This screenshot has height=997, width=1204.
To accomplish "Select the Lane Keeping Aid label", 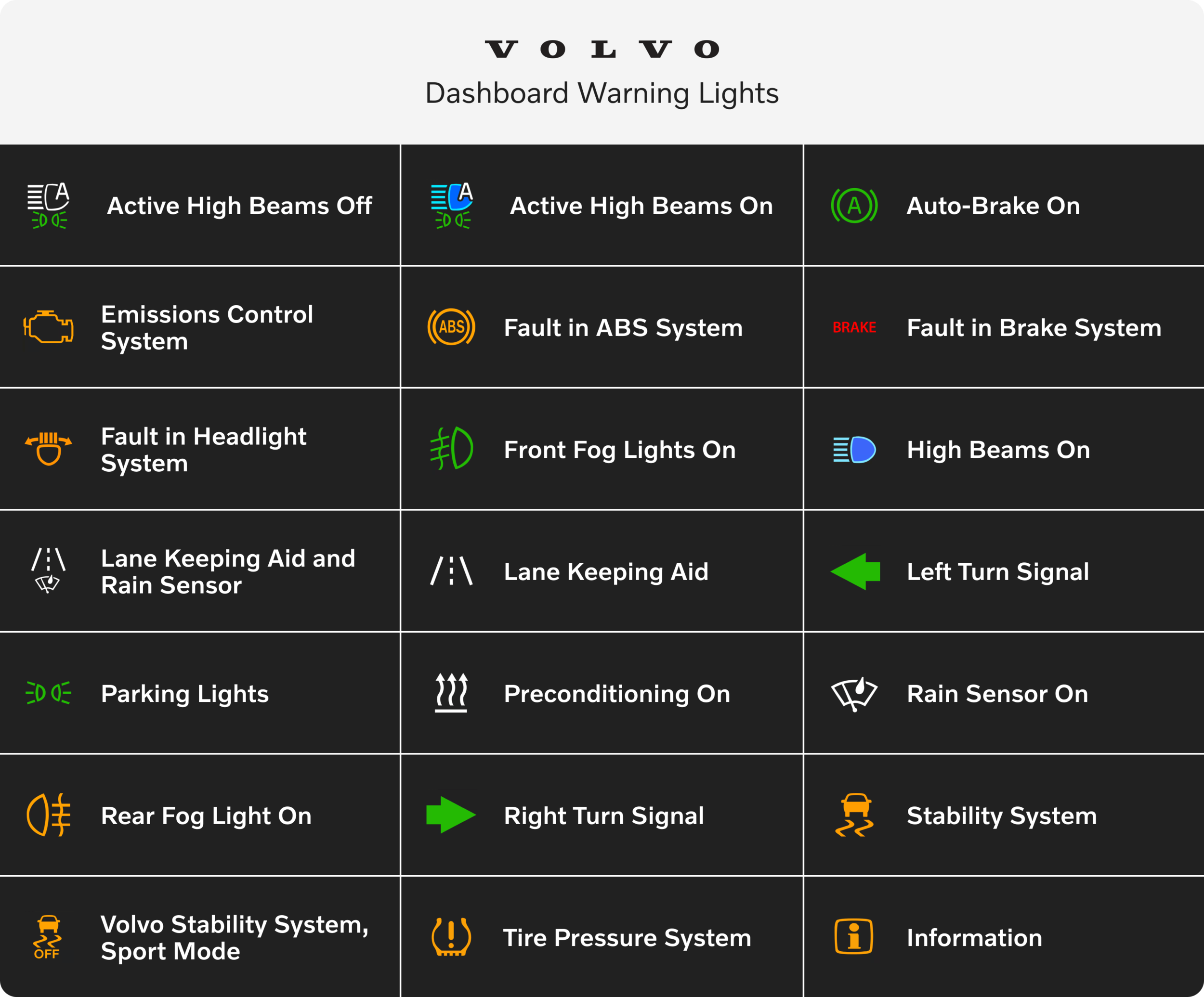I will tap(606, 571).
